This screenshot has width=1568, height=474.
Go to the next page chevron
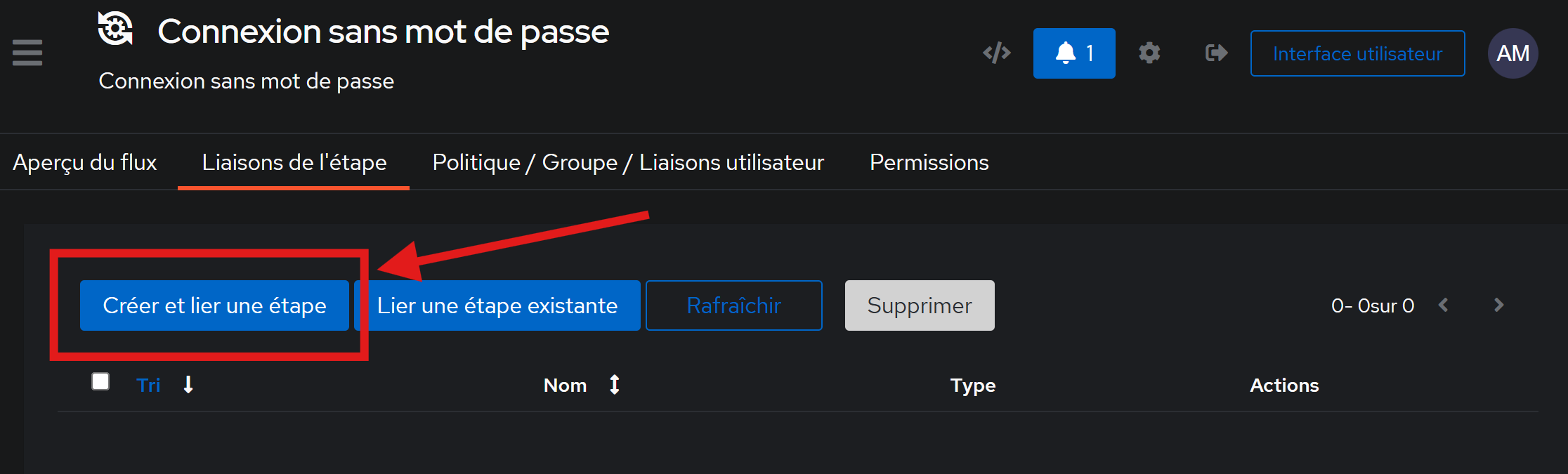click(x=1498, y=305)
